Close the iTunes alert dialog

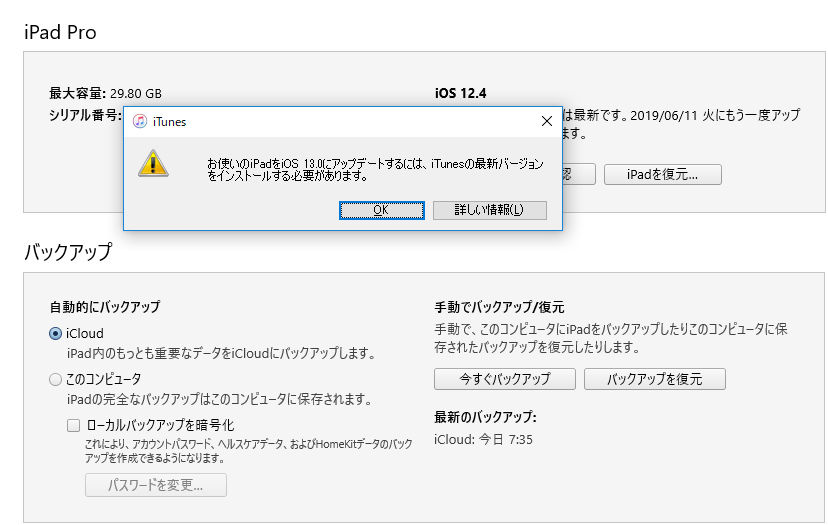pos(547,121)
